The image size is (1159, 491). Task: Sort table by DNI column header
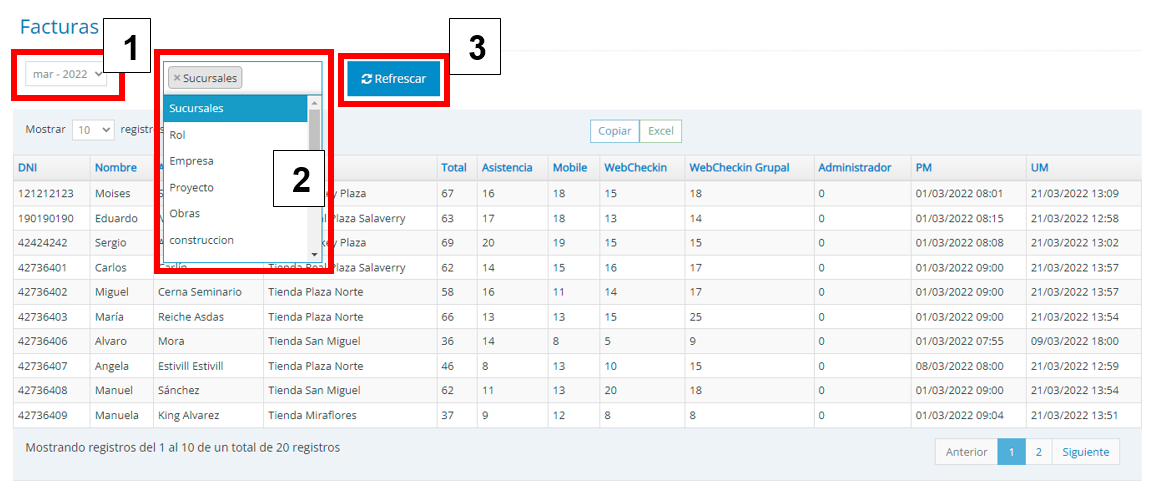[x=27, y=168]
